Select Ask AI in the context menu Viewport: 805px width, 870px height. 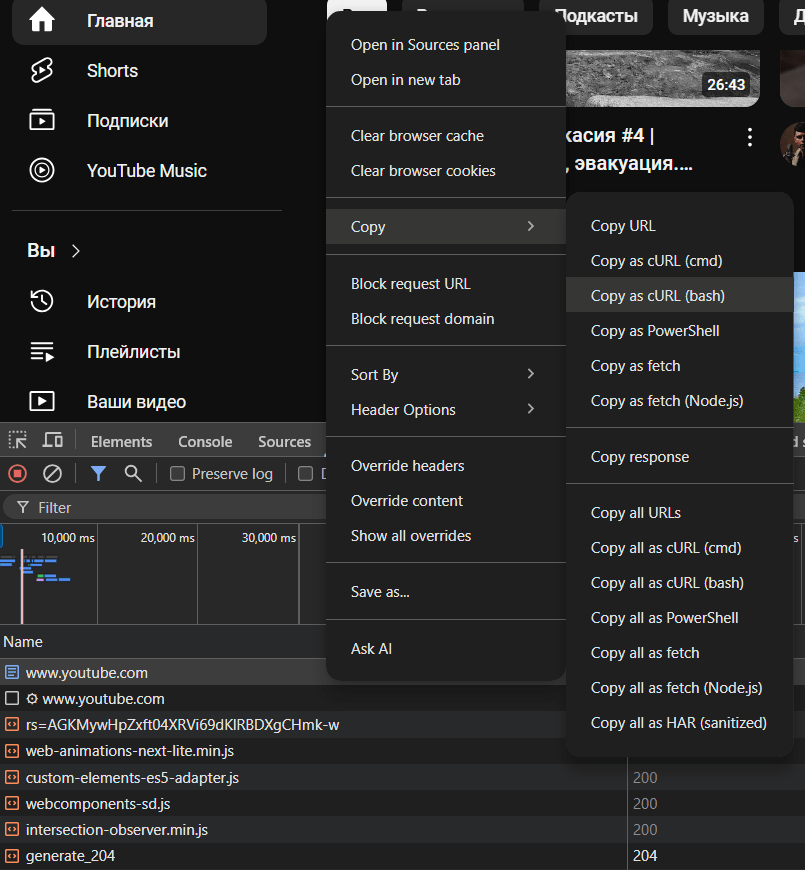[x=446, y=649]
